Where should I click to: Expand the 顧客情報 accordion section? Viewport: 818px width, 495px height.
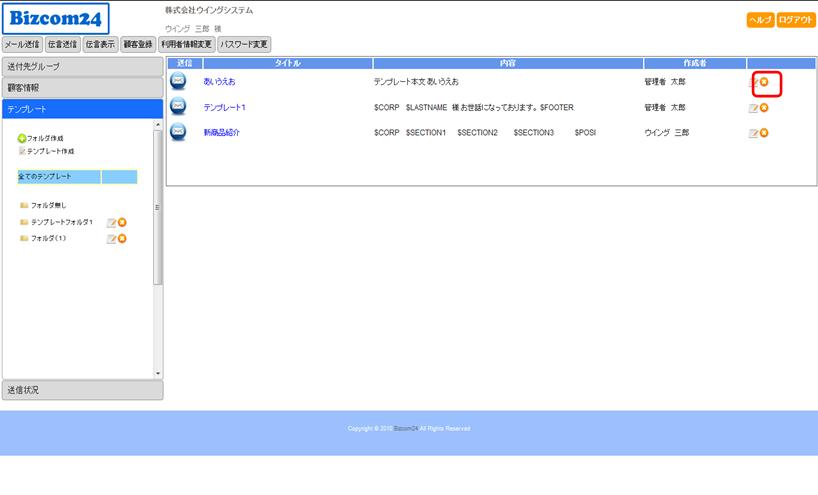(81, 88)
